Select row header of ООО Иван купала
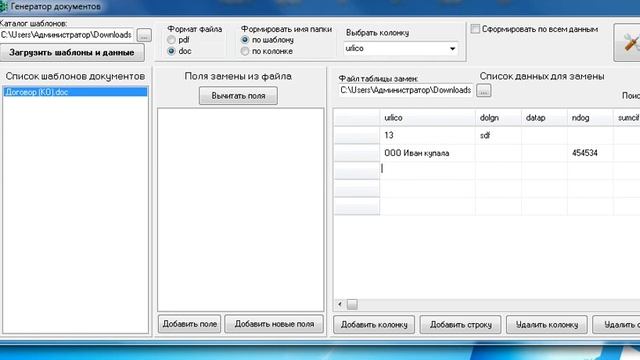The height and width of the screenshot is (360, 640). pyautogui.click(x=357, y=153)
